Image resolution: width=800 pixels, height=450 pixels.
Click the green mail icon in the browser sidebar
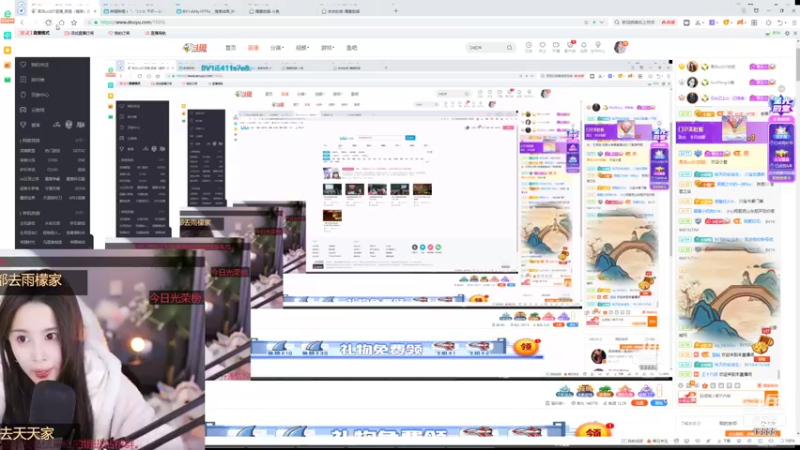point(7,80)
